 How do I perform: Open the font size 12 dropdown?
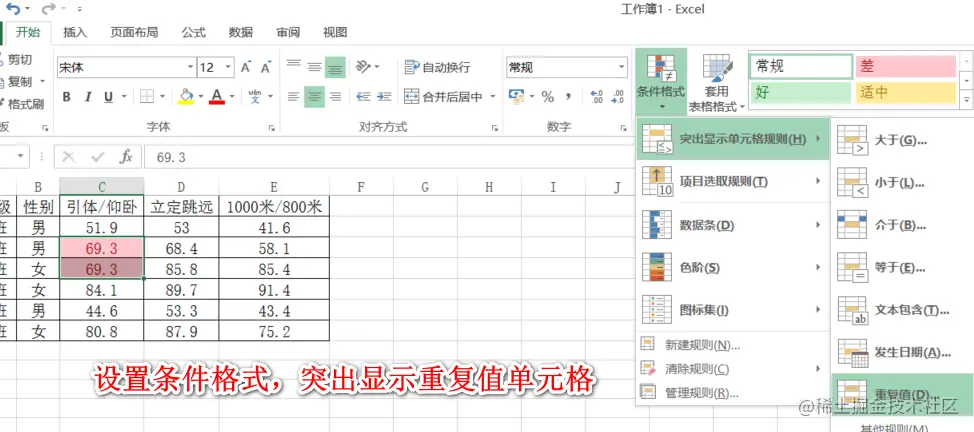229,67
